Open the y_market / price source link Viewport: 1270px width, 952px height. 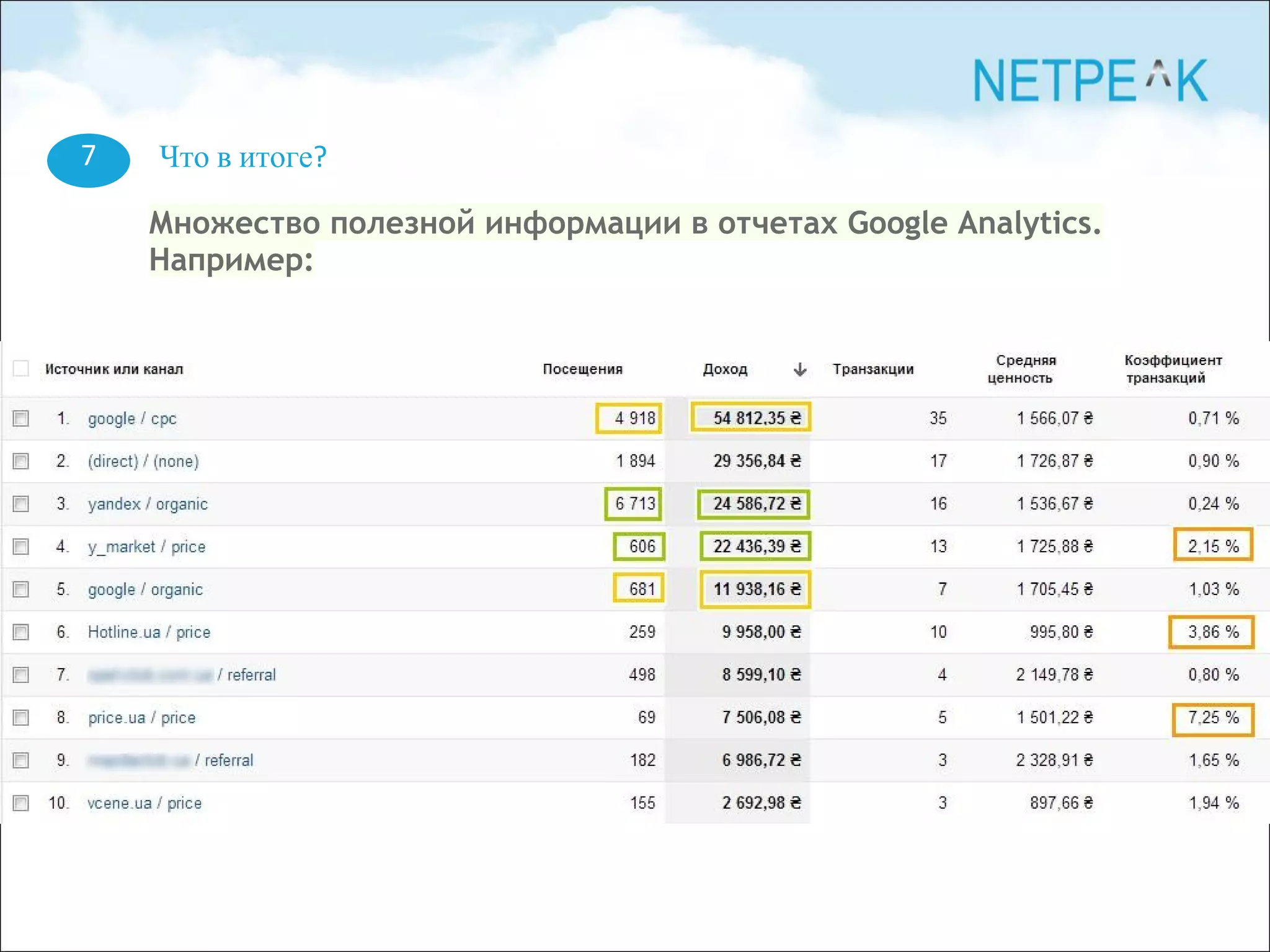click(x=146, y=547)
